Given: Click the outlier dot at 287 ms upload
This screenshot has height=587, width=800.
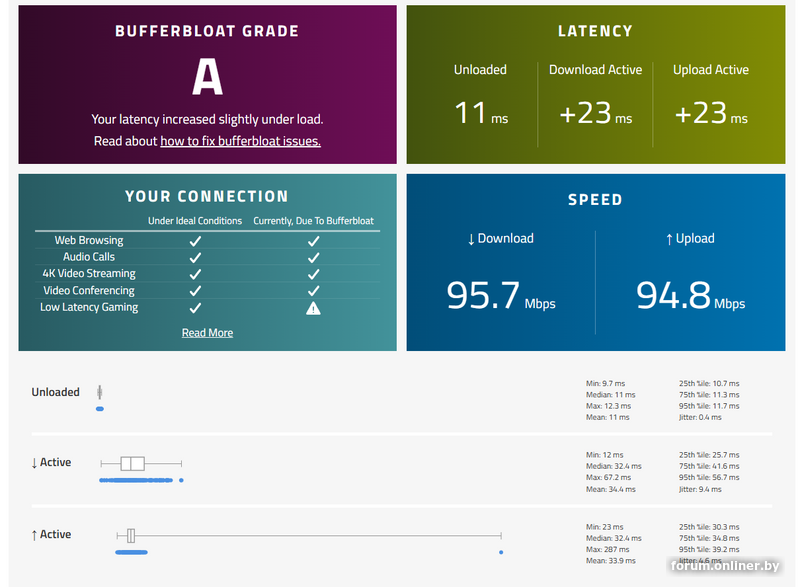Looking at the screenshot, I should tap(501, 552).
